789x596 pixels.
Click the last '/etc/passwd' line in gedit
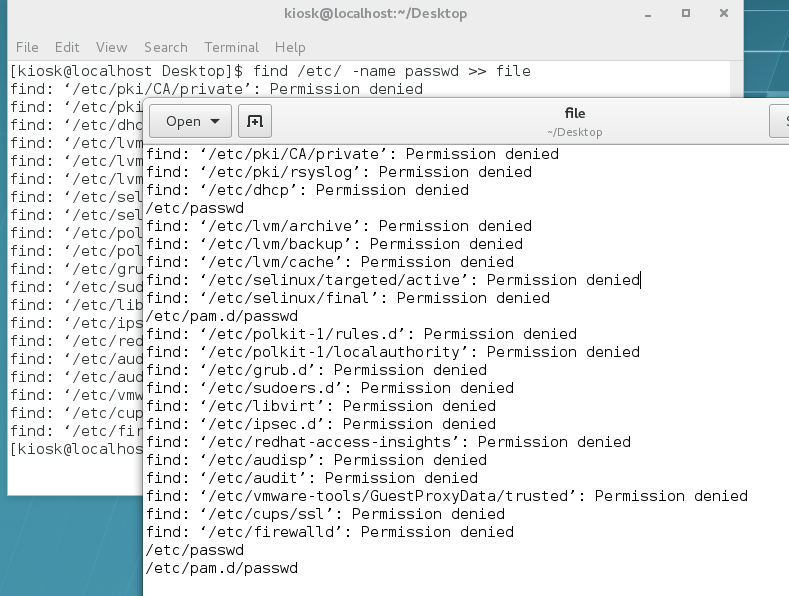[x=195, y=550]
